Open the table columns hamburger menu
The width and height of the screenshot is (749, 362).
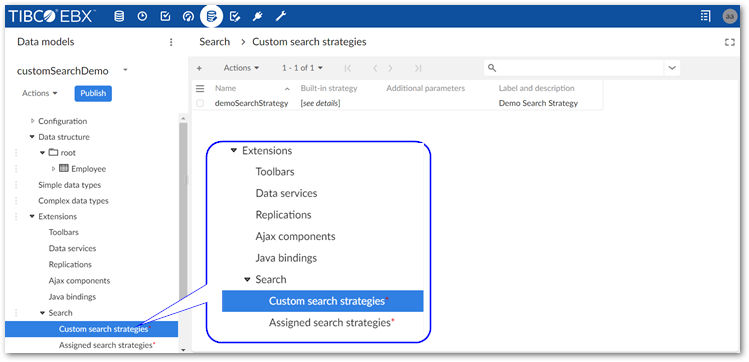tap(200, 88)
